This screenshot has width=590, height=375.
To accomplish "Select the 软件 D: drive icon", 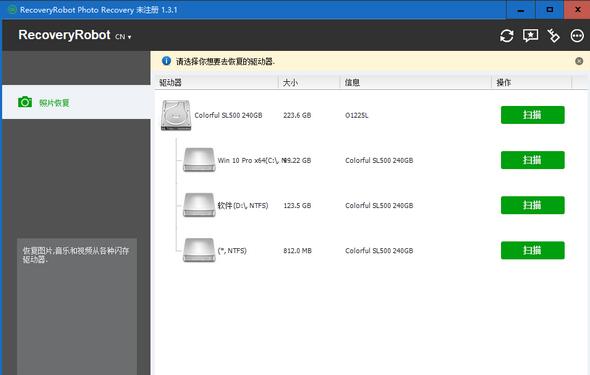I will click(x=199, y=205).
